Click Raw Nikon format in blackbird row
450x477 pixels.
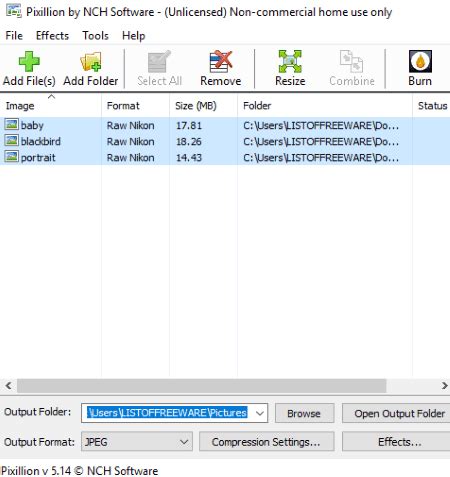pyautogui.click(x=130, y=141)
